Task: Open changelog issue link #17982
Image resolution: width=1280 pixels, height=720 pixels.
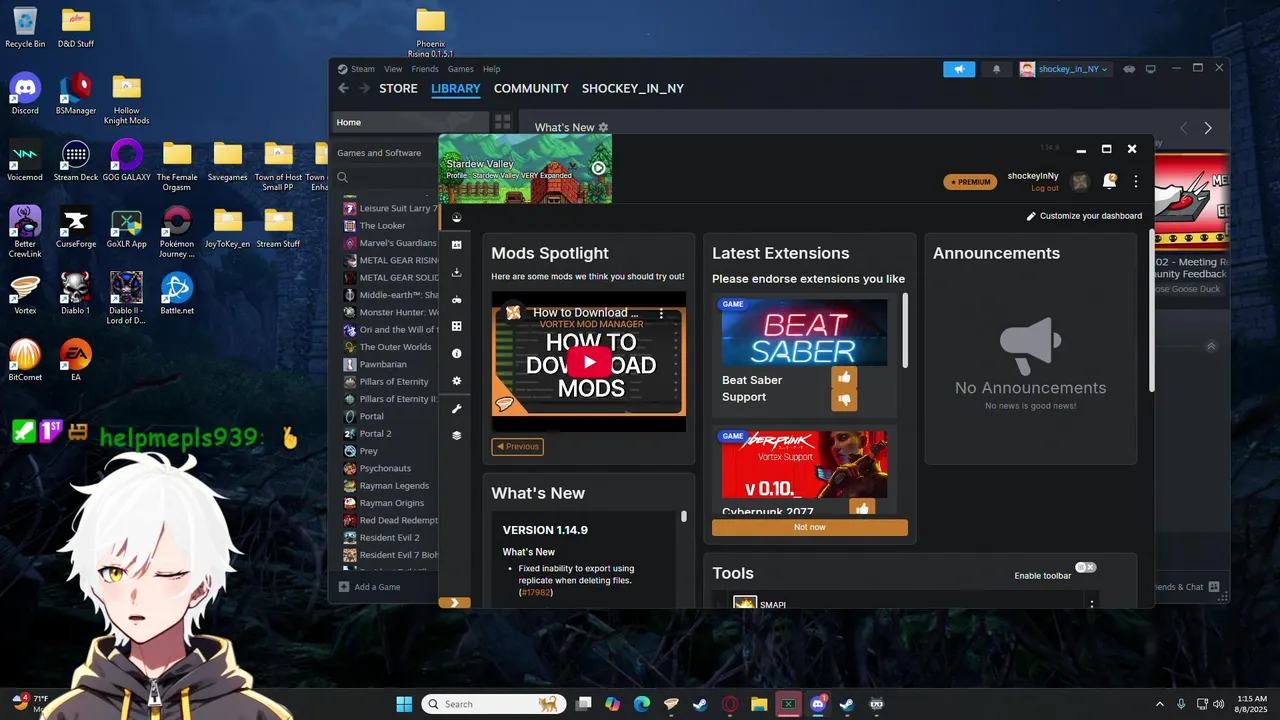Action: click(536, 593)
